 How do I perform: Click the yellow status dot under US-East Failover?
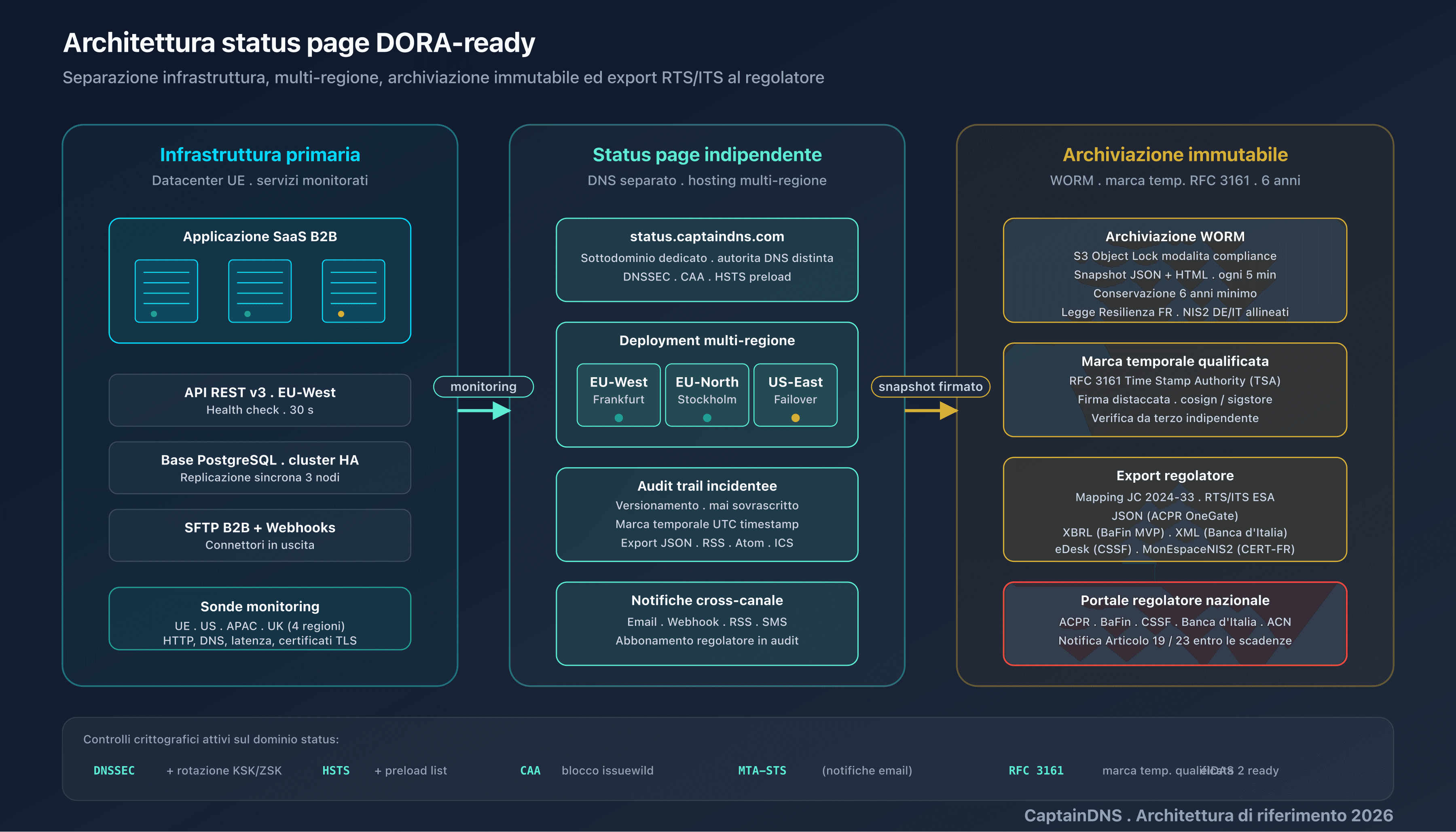[795, 418]
